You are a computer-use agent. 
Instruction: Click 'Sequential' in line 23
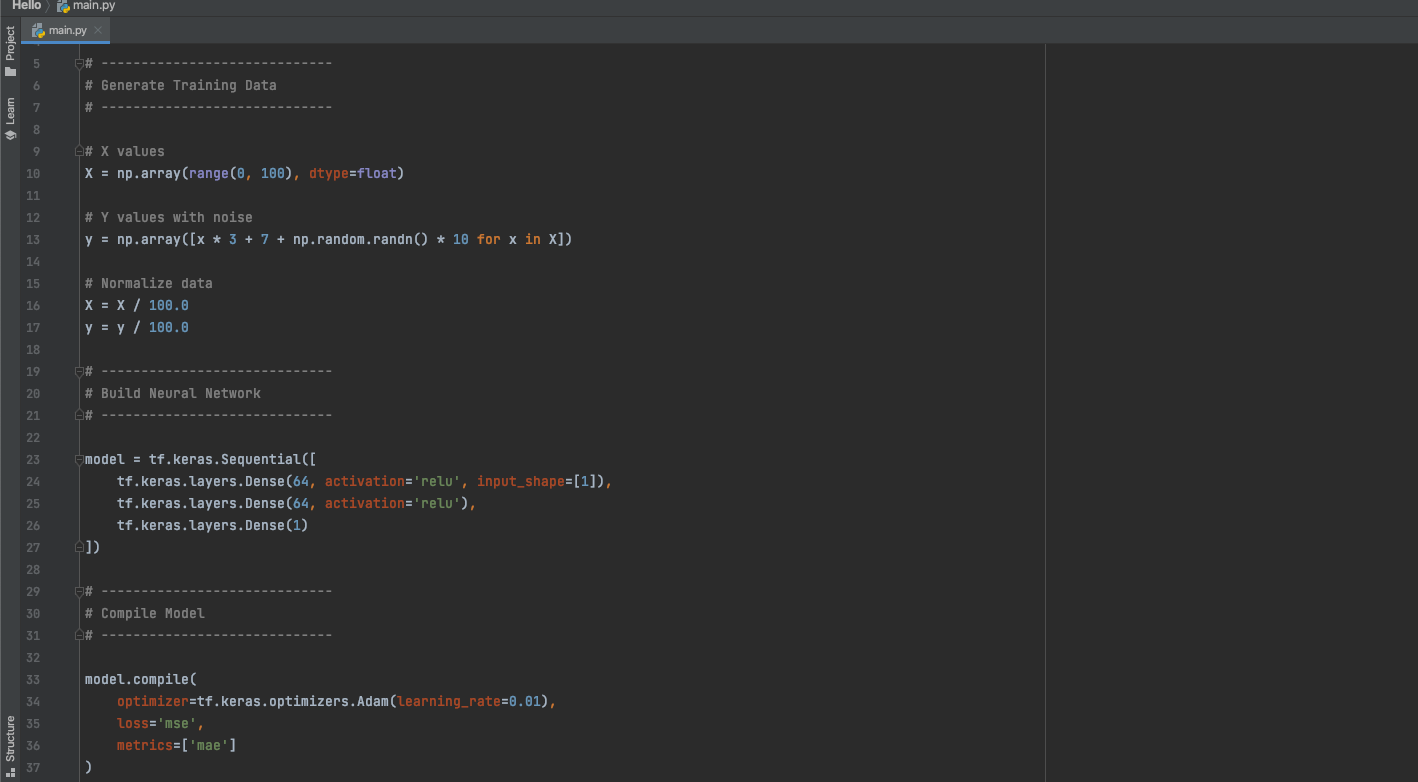point(261,459)
